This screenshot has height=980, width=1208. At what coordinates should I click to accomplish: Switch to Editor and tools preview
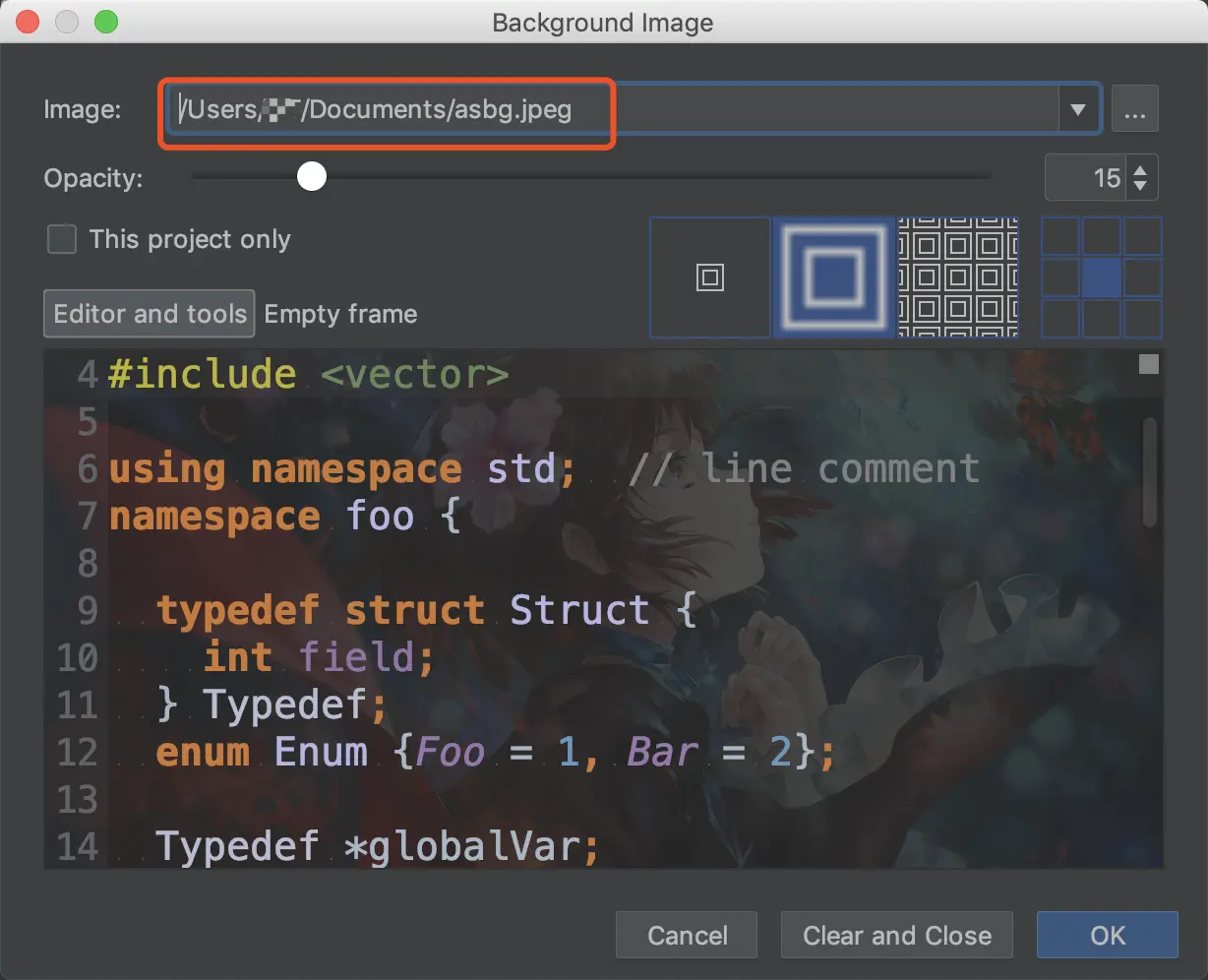point(150,314)
